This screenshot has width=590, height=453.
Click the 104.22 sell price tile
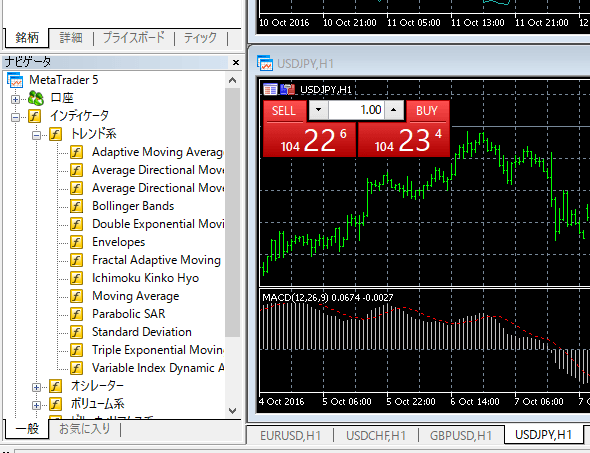(309, 140)
